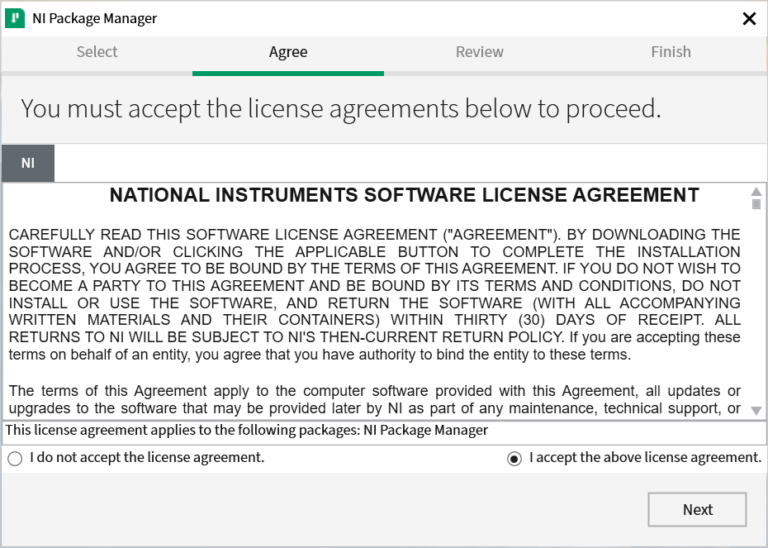Close the NI Package Manager window
768x548 pixels.
pyautogui.click(x=749, y=18)
